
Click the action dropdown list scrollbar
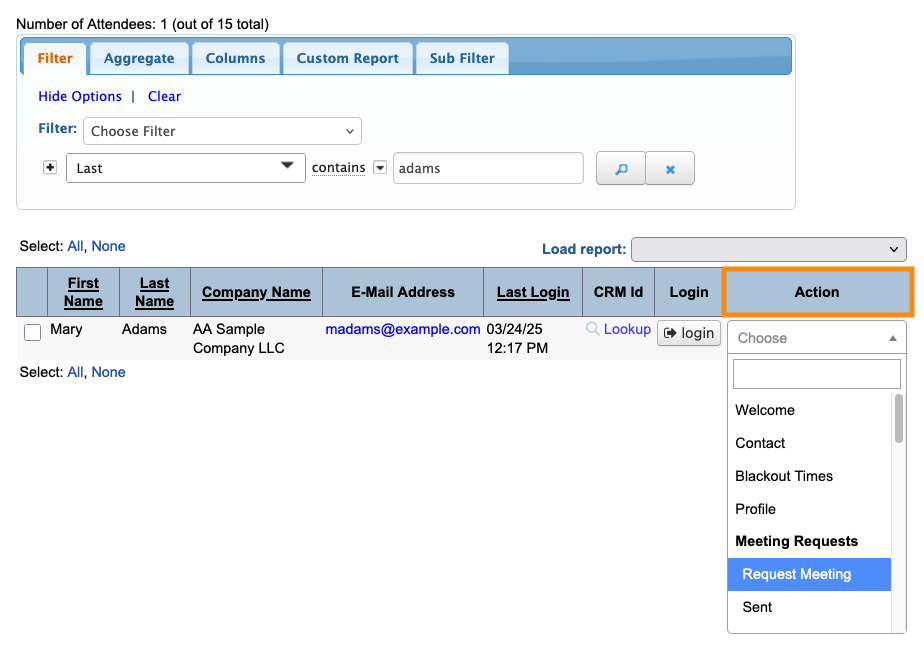pos(899,420)
